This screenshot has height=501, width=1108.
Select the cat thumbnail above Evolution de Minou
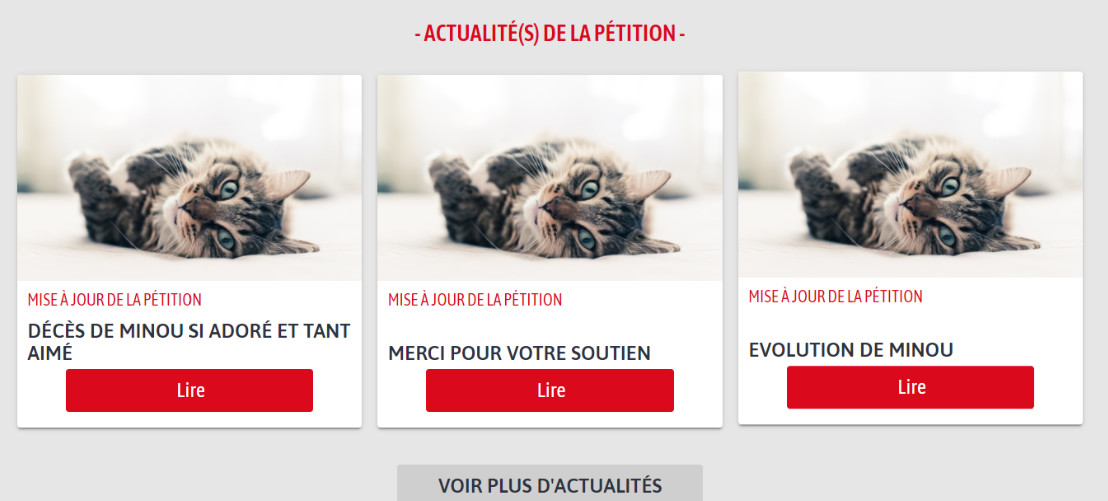[910, 175]
